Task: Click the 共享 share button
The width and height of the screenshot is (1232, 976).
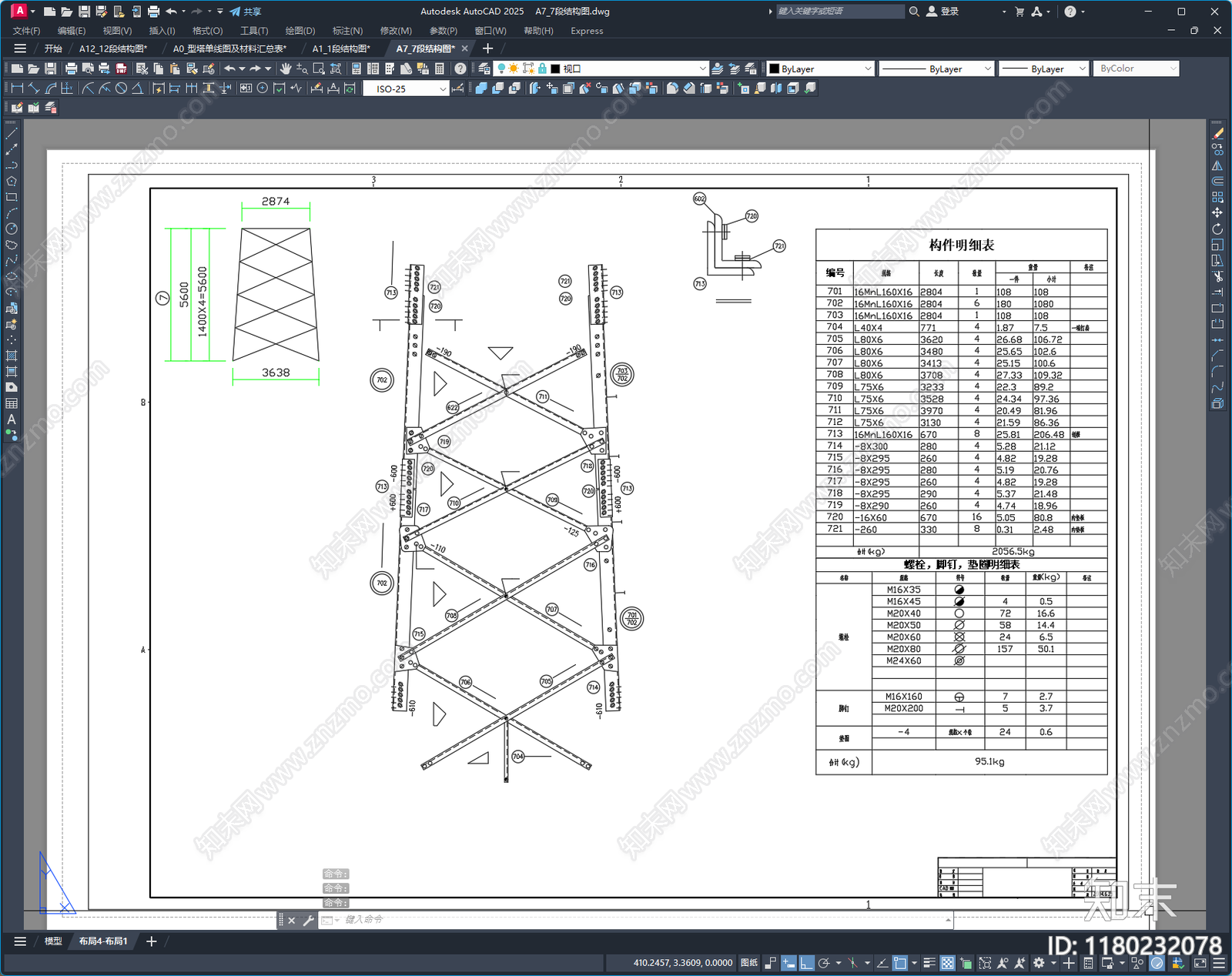Action: [x=246, y=12]
